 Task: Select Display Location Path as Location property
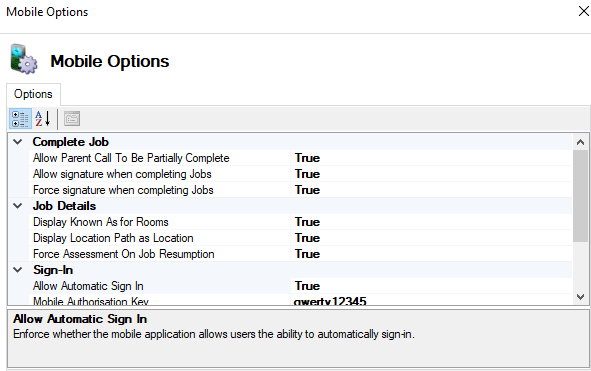pyautogui.click(x=159, y=238)
